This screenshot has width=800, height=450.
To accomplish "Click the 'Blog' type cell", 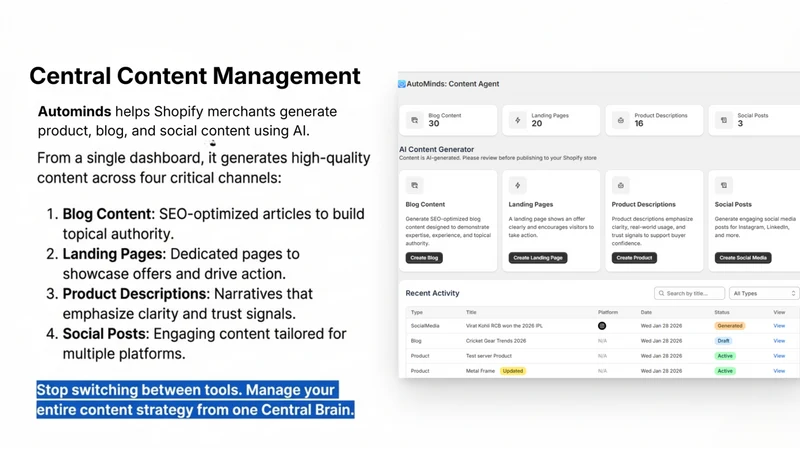I will coord(416,341).
